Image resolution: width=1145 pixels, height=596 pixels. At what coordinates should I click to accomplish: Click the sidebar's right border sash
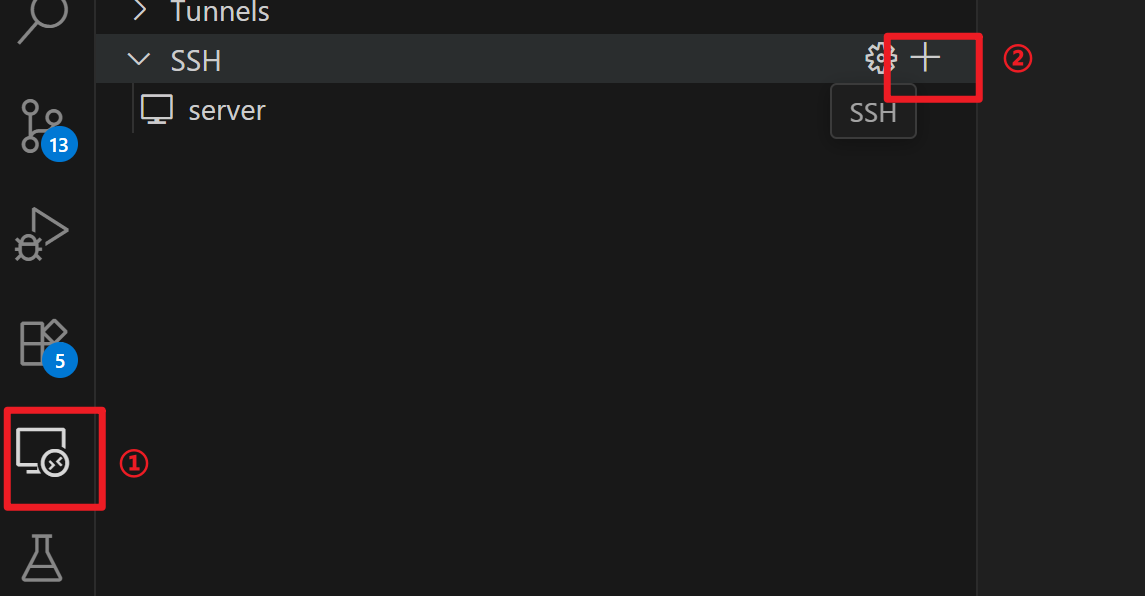click(x=976, y=298)
